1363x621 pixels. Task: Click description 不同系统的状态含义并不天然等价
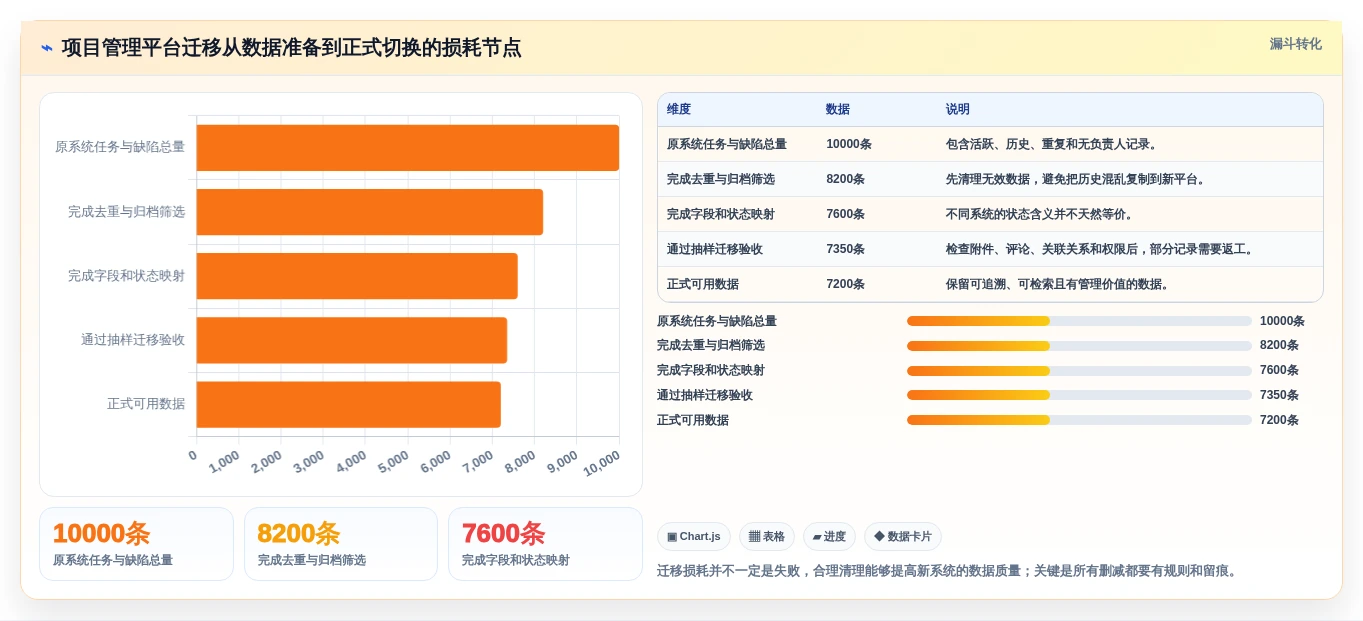pos(1040,214)
